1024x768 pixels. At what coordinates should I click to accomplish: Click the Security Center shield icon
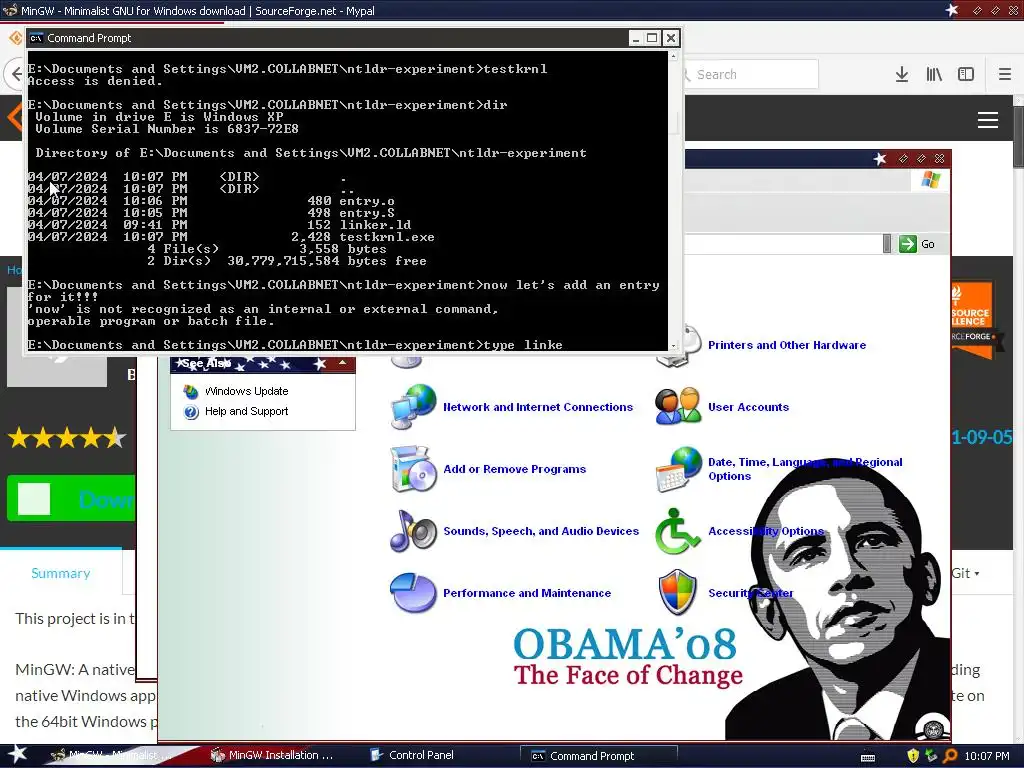point(678,592)
